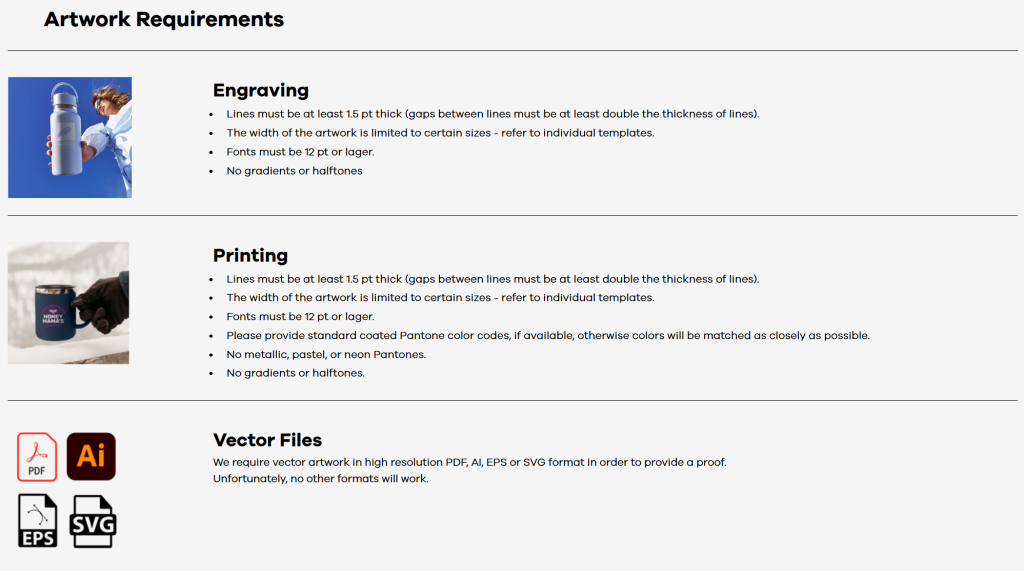Click the PDF file format icon
The height and width of the screenshot is (571, 1024).
37,457
